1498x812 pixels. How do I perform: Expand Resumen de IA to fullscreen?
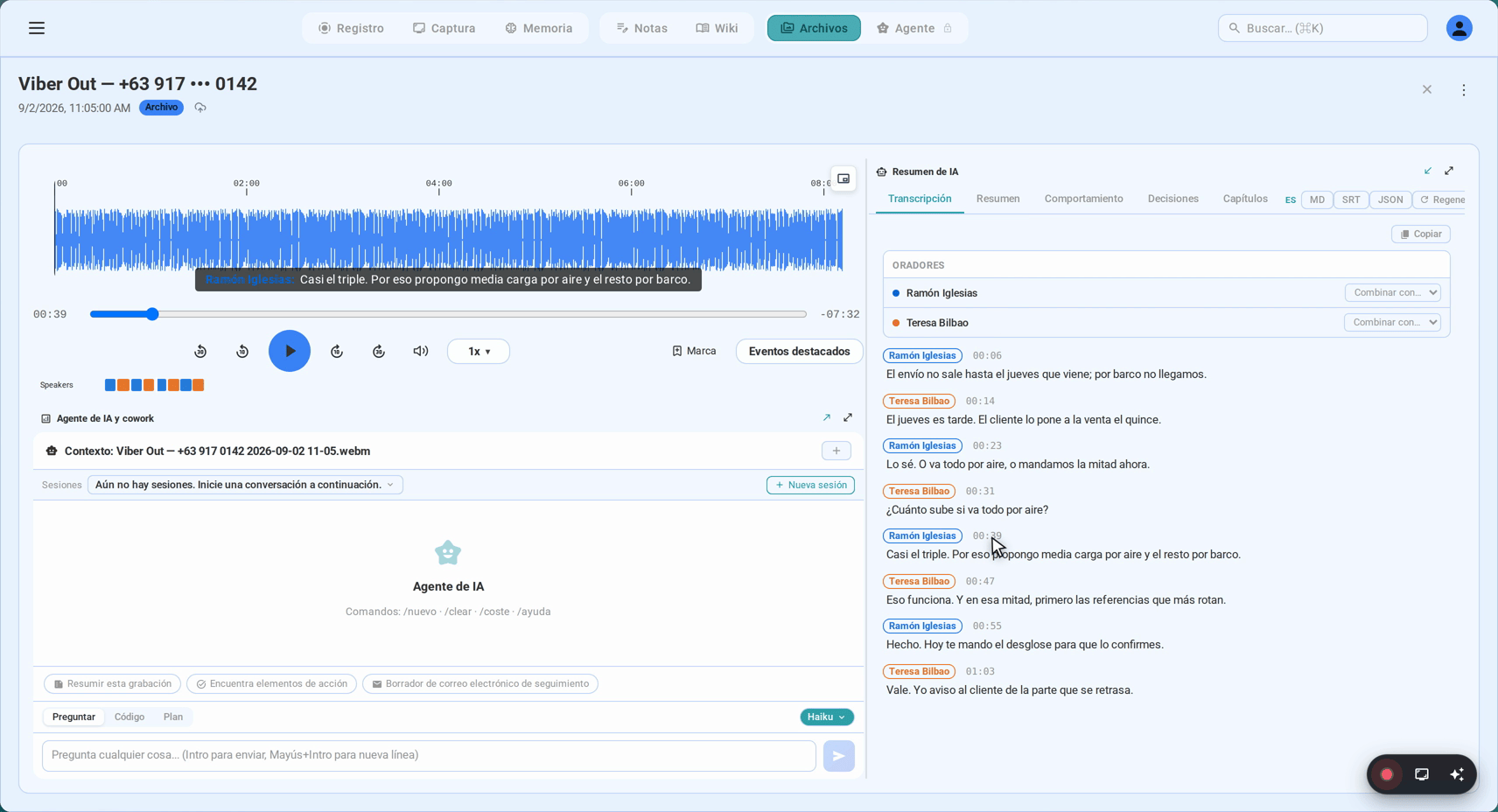pyautogui.click(x=1449, y=171)
